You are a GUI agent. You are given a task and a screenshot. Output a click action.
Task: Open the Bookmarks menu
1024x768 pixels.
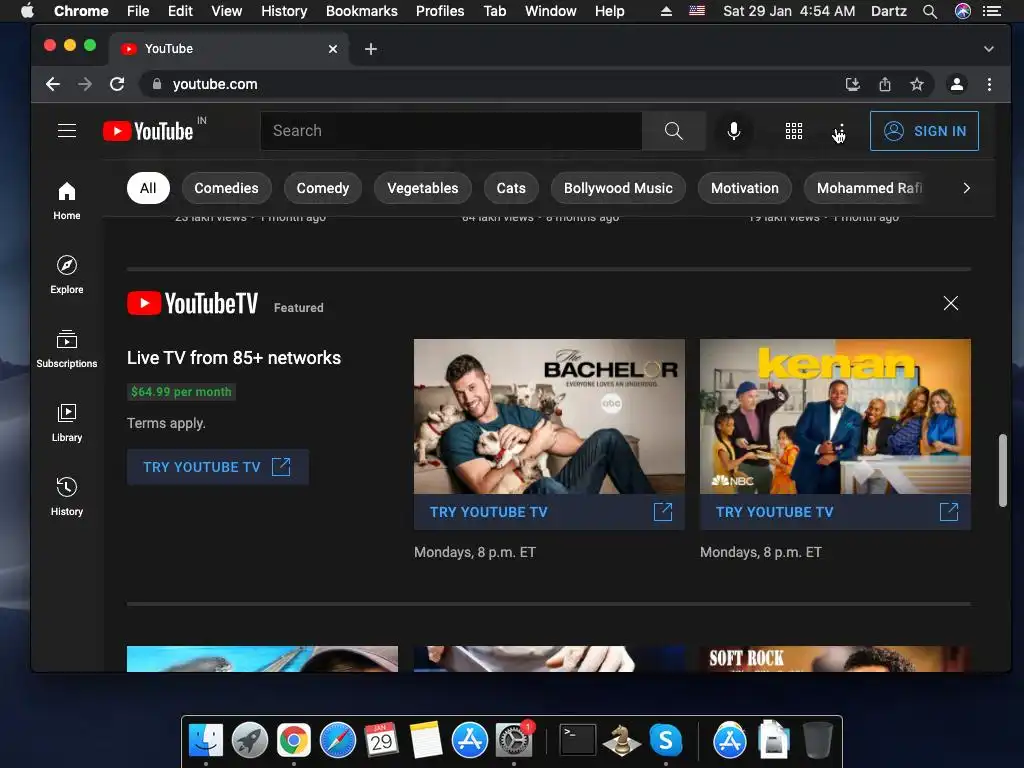pos(361,11)
